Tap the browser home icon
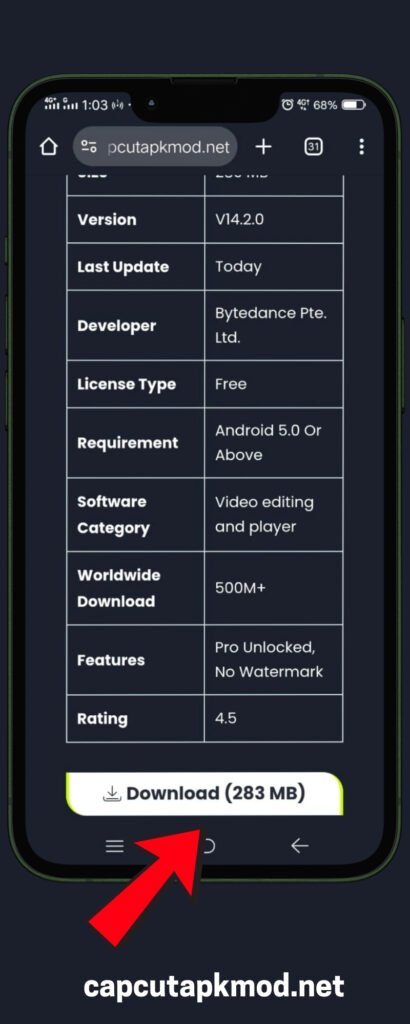Image resolution: width=410 pixels, height=1024 pixels. tap(49, 147)
